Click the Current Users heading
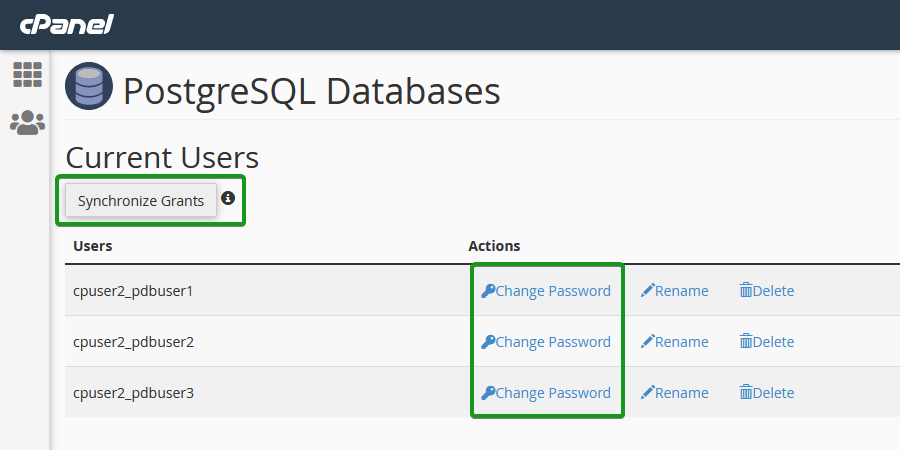 coord(162,158)
